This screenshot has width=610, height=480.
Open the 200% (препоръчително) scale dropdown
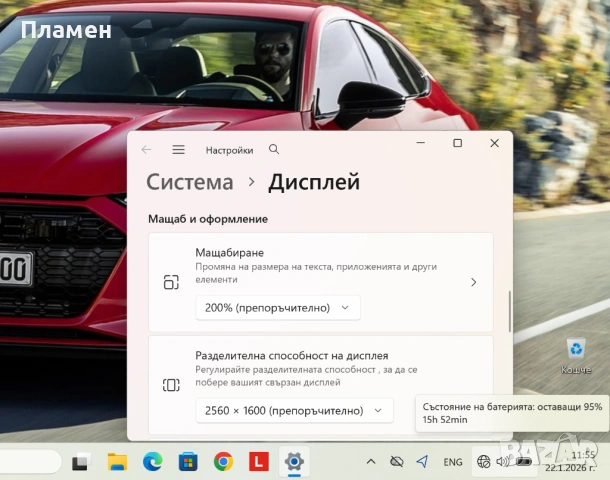278,308
